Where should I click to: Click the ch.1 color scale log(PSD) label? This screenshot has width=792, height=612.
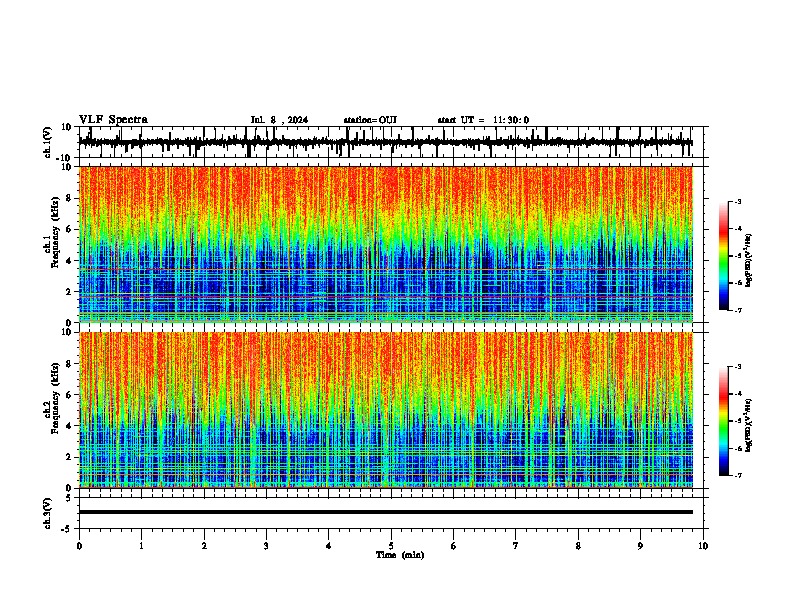tap(749, 261)
